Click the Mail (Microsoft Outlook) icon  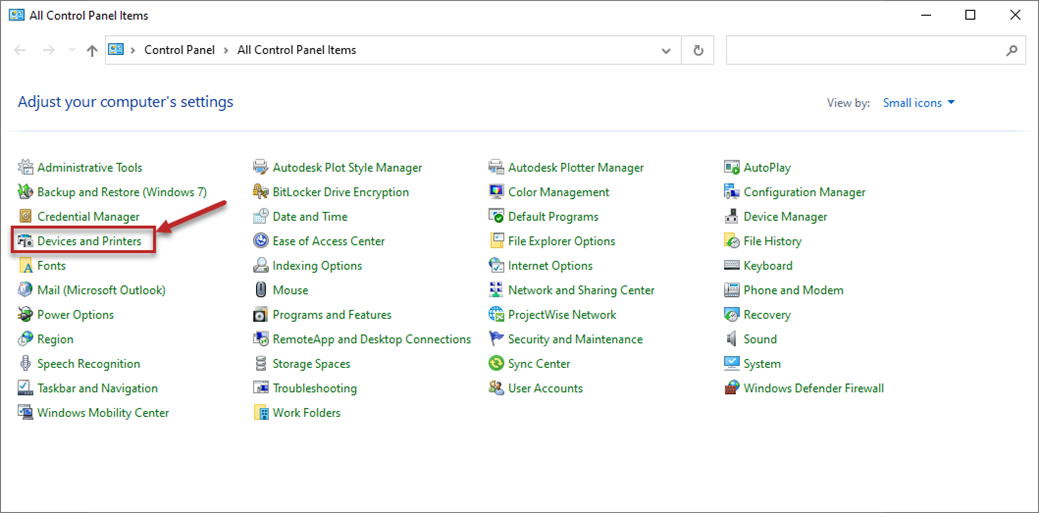coord(25,290)
